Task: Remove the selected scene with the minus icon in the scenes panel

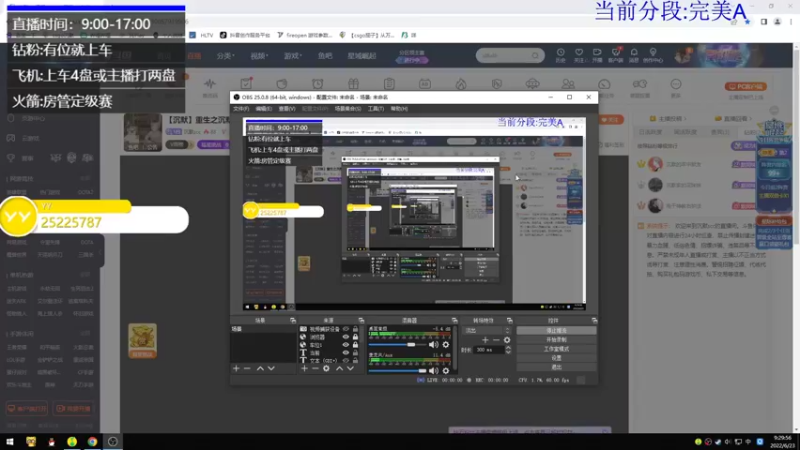Action: coord(247,368)
